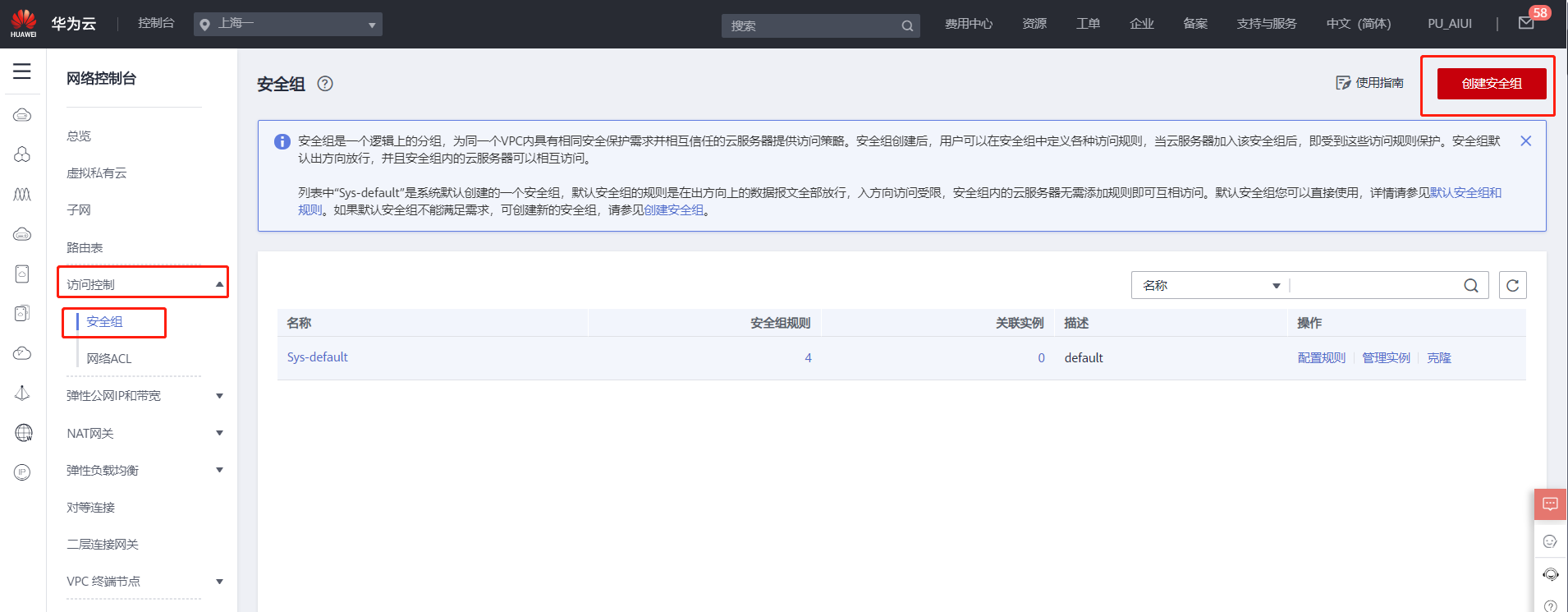1568x612 pixels.
Task: Open the red chat feedback widget
Action: [x=1551, y=504]
